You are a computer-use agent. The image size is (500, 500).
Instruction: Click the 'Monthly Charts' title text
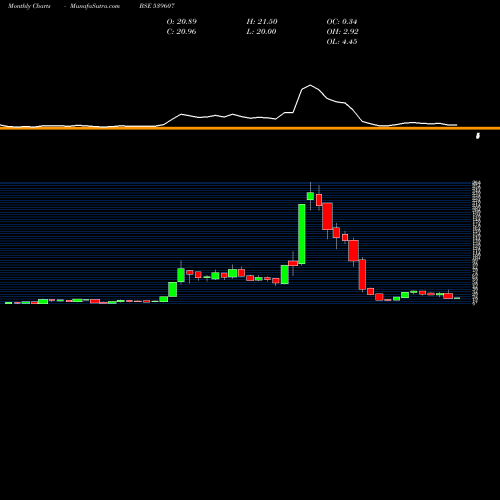click(29, 6)
